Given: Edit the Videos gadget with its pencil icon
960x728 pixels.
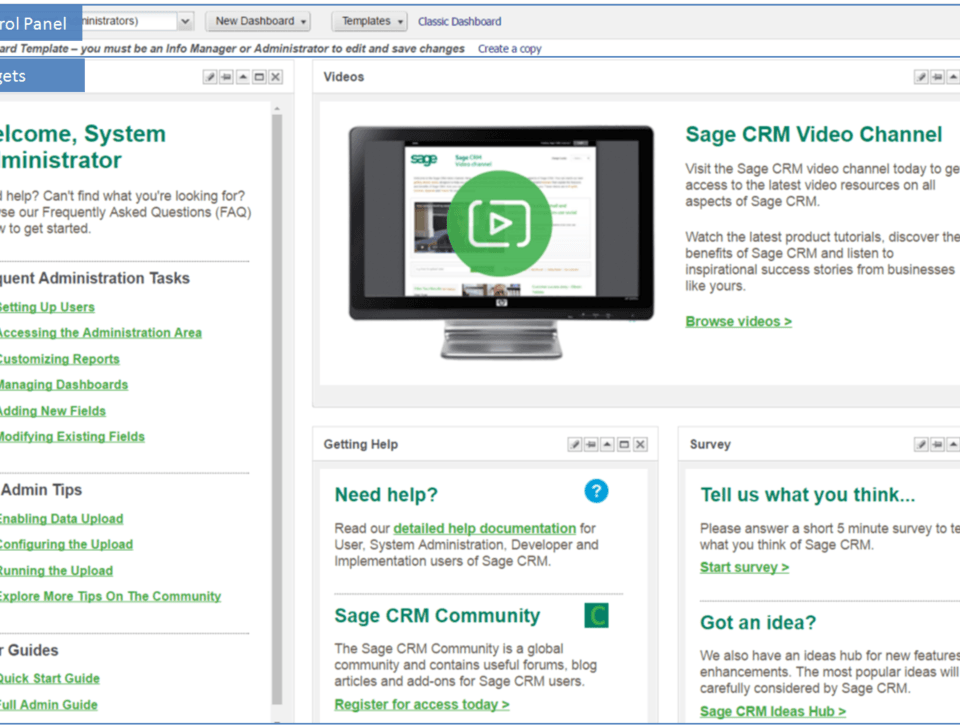Looking at the screenshot, I should click(x=921, y=77).
